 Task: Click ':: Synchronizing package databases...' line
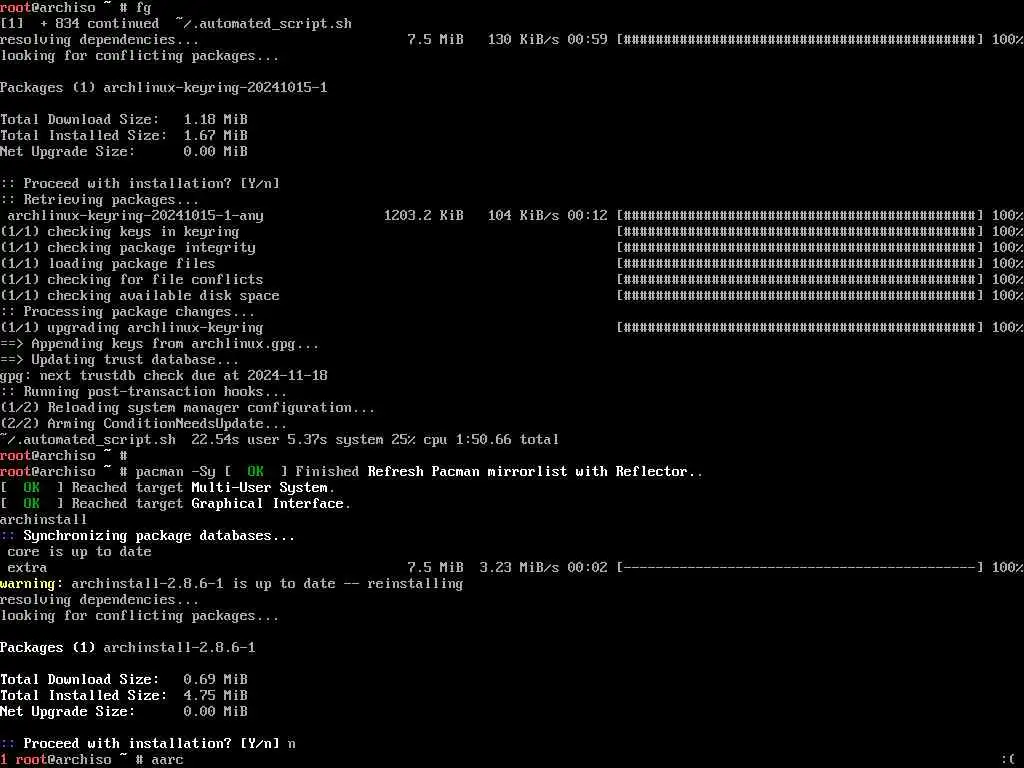[148, 536]
